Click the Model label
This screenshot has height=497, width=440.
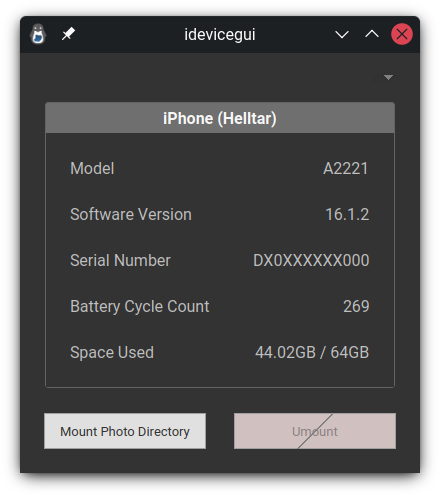point(92,168)
